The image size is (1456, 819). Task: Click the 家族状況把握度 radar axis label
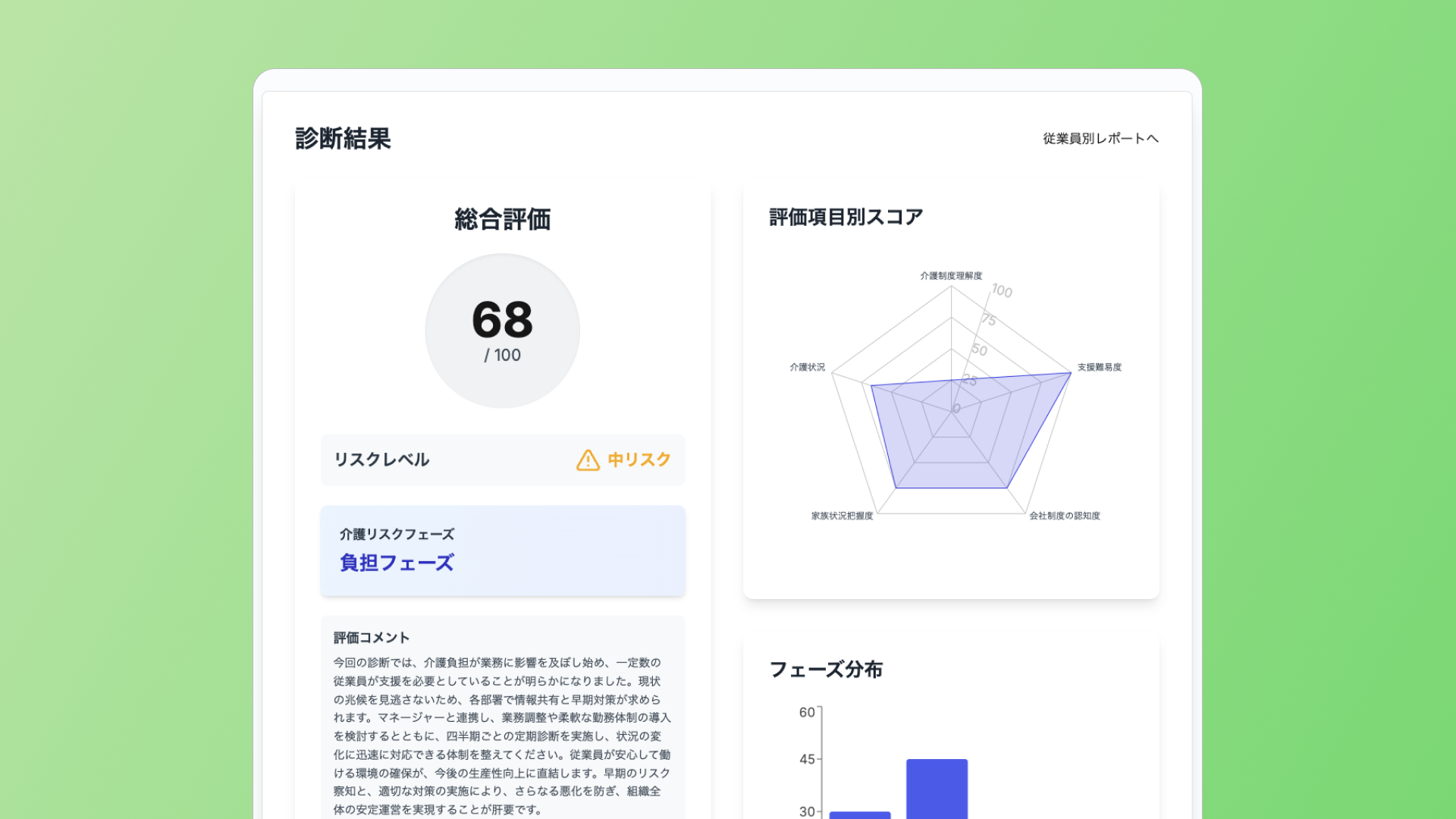coord(842,516)
